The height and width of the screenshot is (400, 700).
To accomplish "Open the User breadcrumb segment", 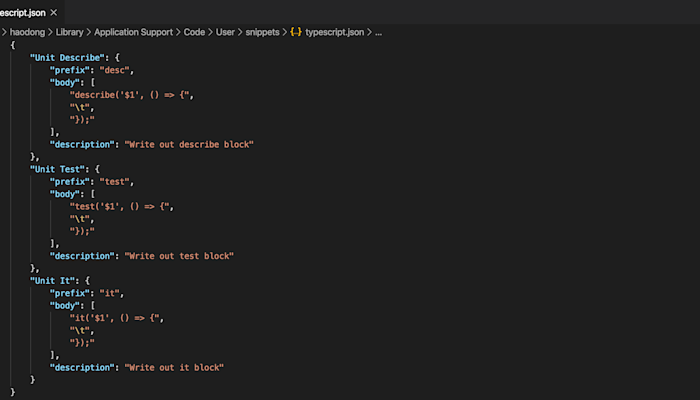I will (225, 32).
